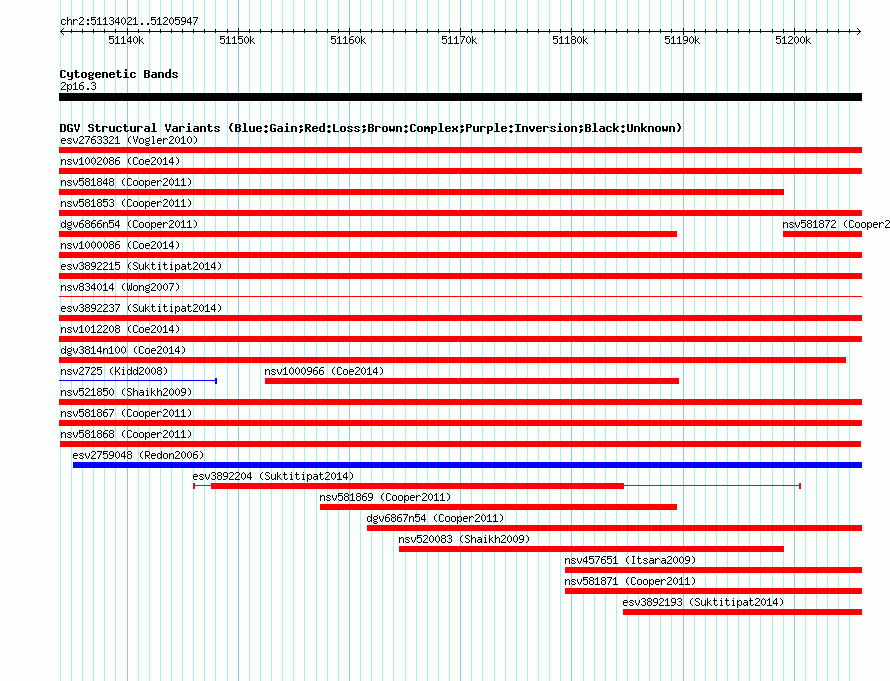The image size is (890, 681).
Task: Click the 51200k ruler tick label
Action: (793, 40)
